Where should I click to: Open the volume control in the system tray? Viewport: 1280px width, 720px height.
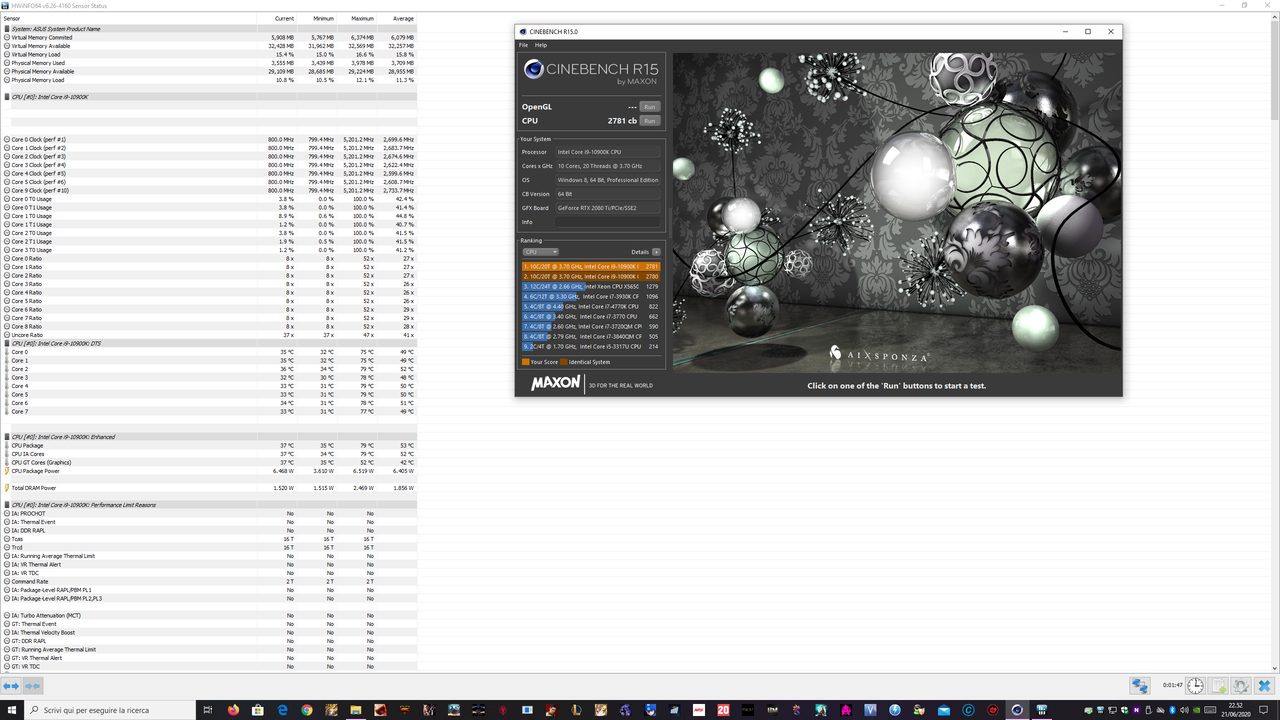coord(1185,709)
